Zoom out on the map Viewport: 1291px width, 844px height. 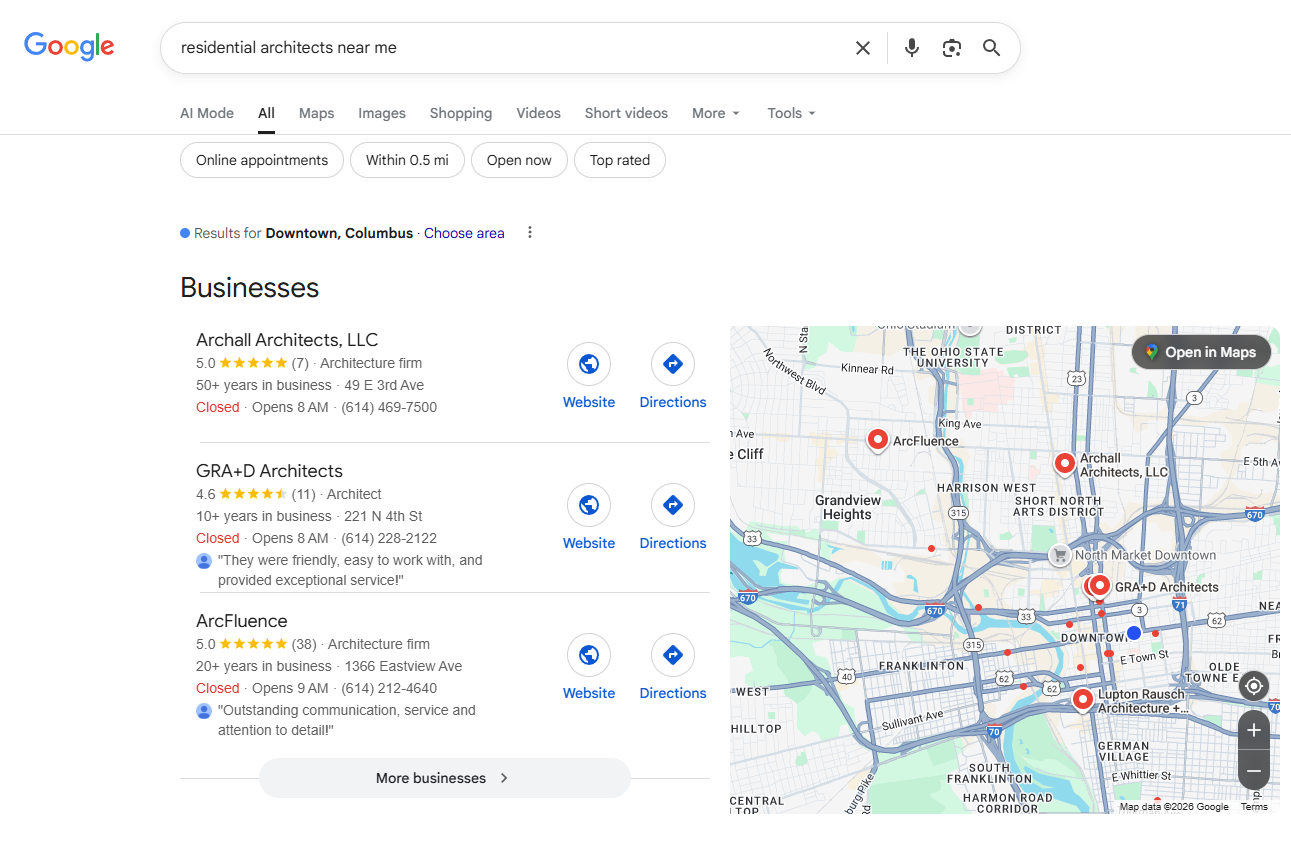1253,771
